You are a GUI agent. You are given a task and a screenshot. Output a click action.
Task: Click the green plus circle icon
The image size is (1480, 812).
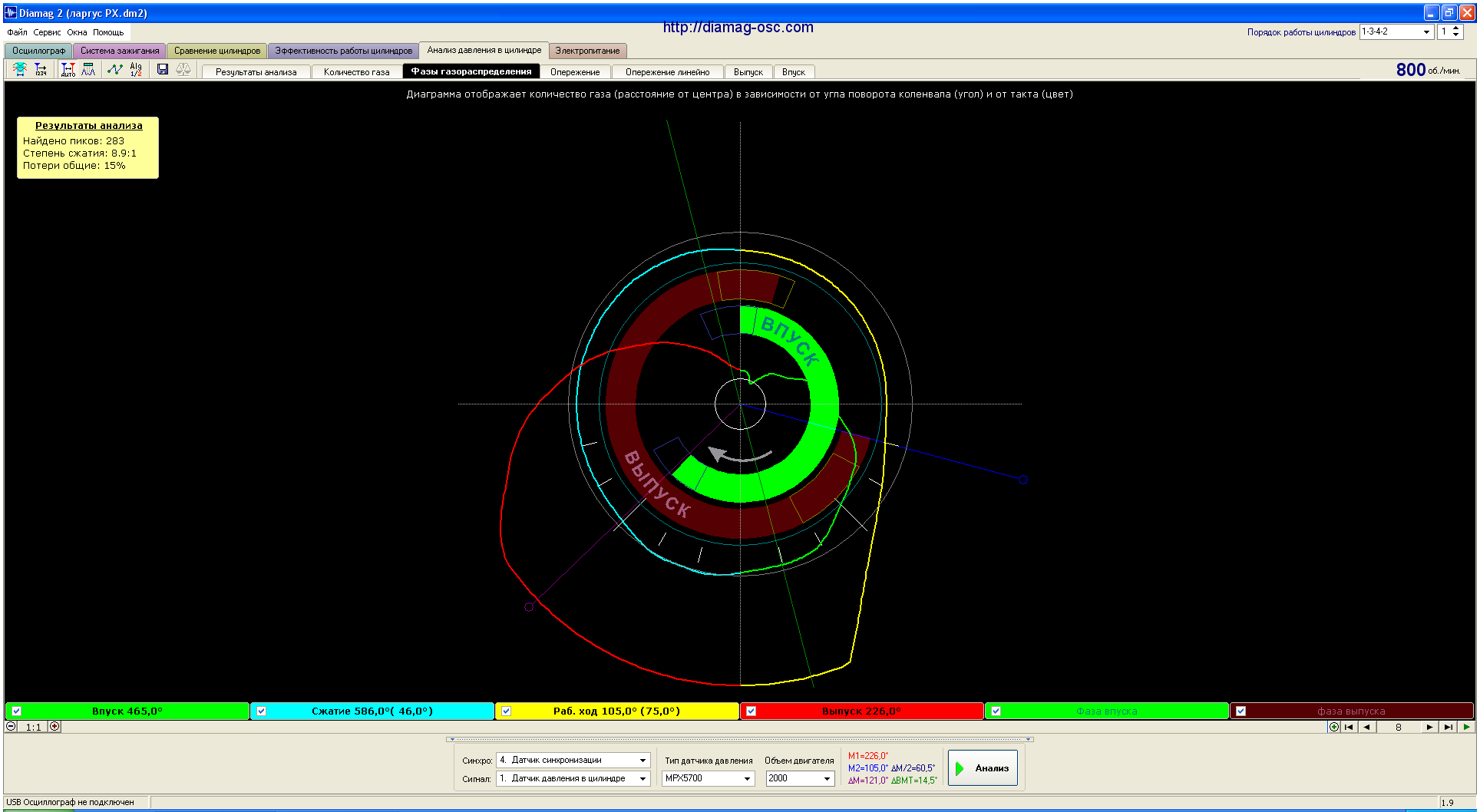click(x=1334, y=727)
